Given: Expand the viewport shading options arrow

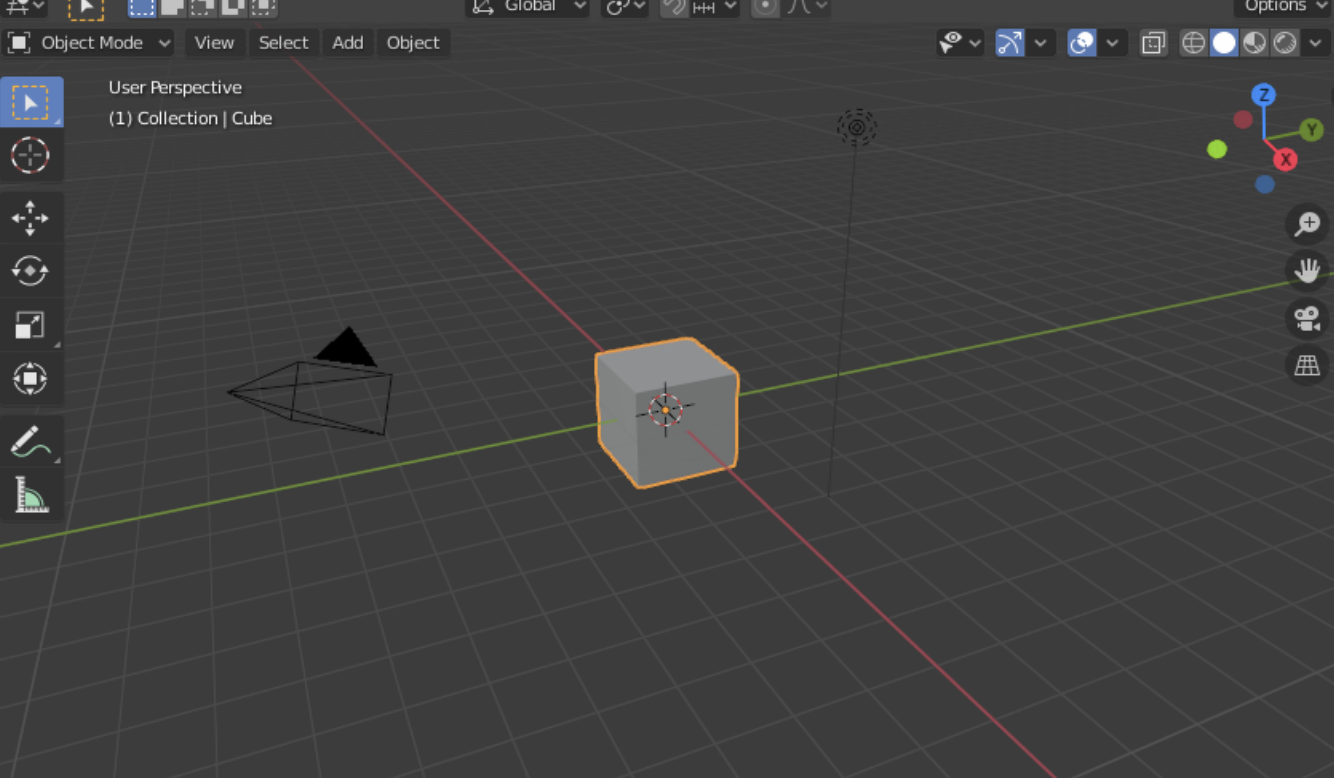Looking at the screenshot, I should click(1316, 43).
